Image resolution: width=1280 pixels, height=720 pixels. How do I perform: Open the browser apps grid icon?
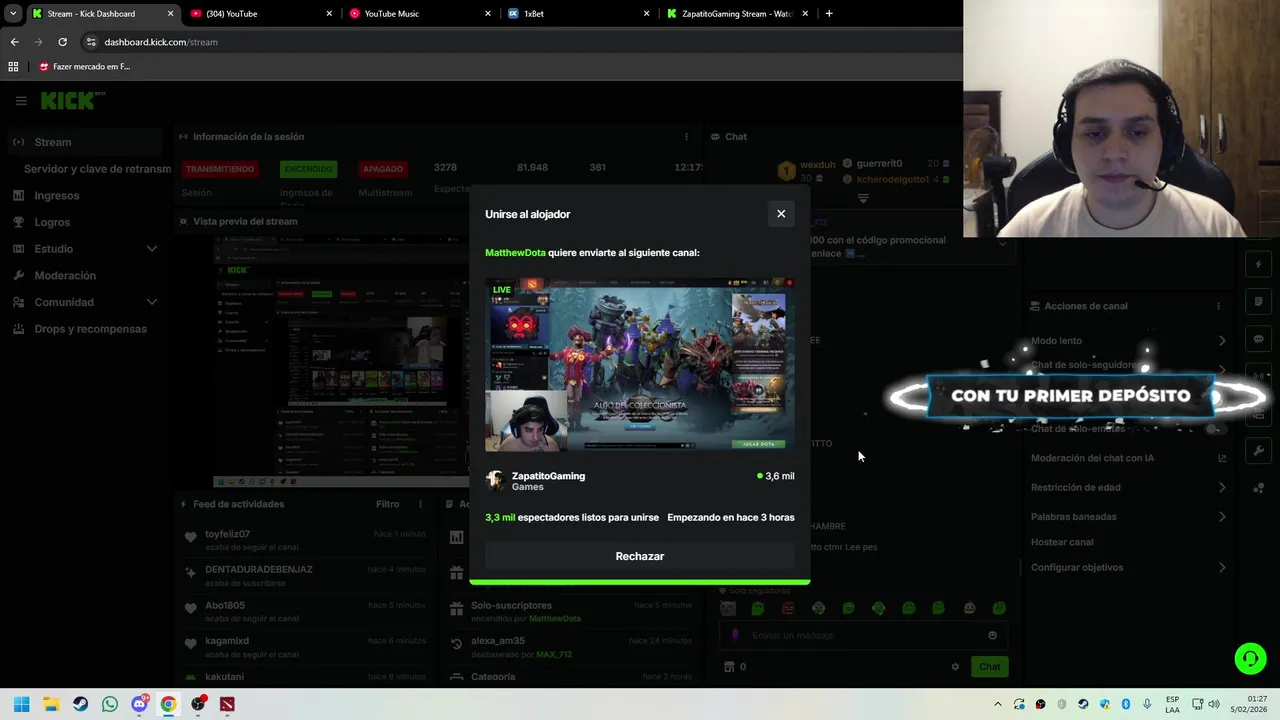[13, 67]
